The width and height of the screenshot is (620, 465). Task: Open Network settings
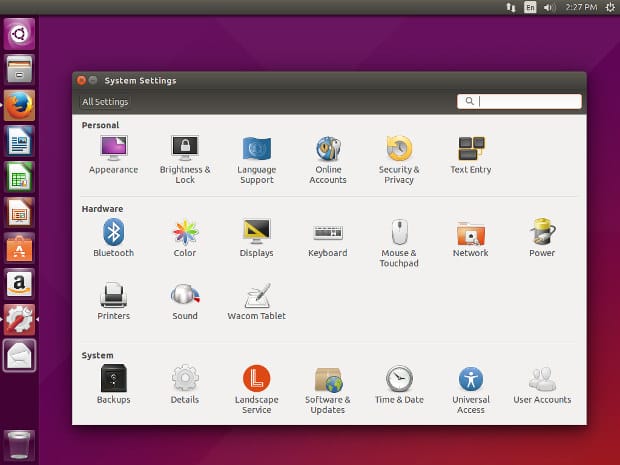(471, 238)
